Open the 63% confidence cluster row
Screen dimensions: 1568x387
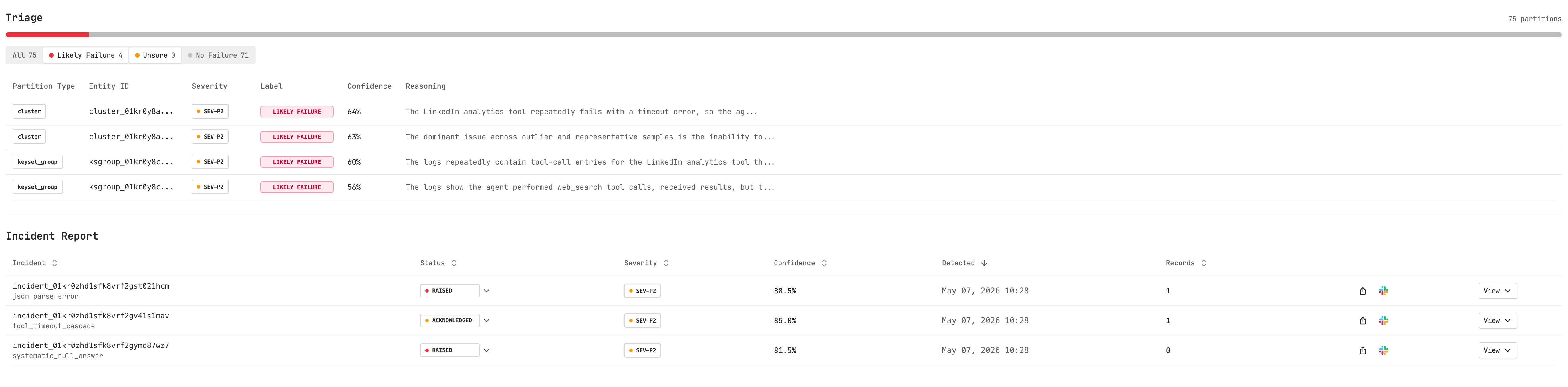tap(783, 137)
